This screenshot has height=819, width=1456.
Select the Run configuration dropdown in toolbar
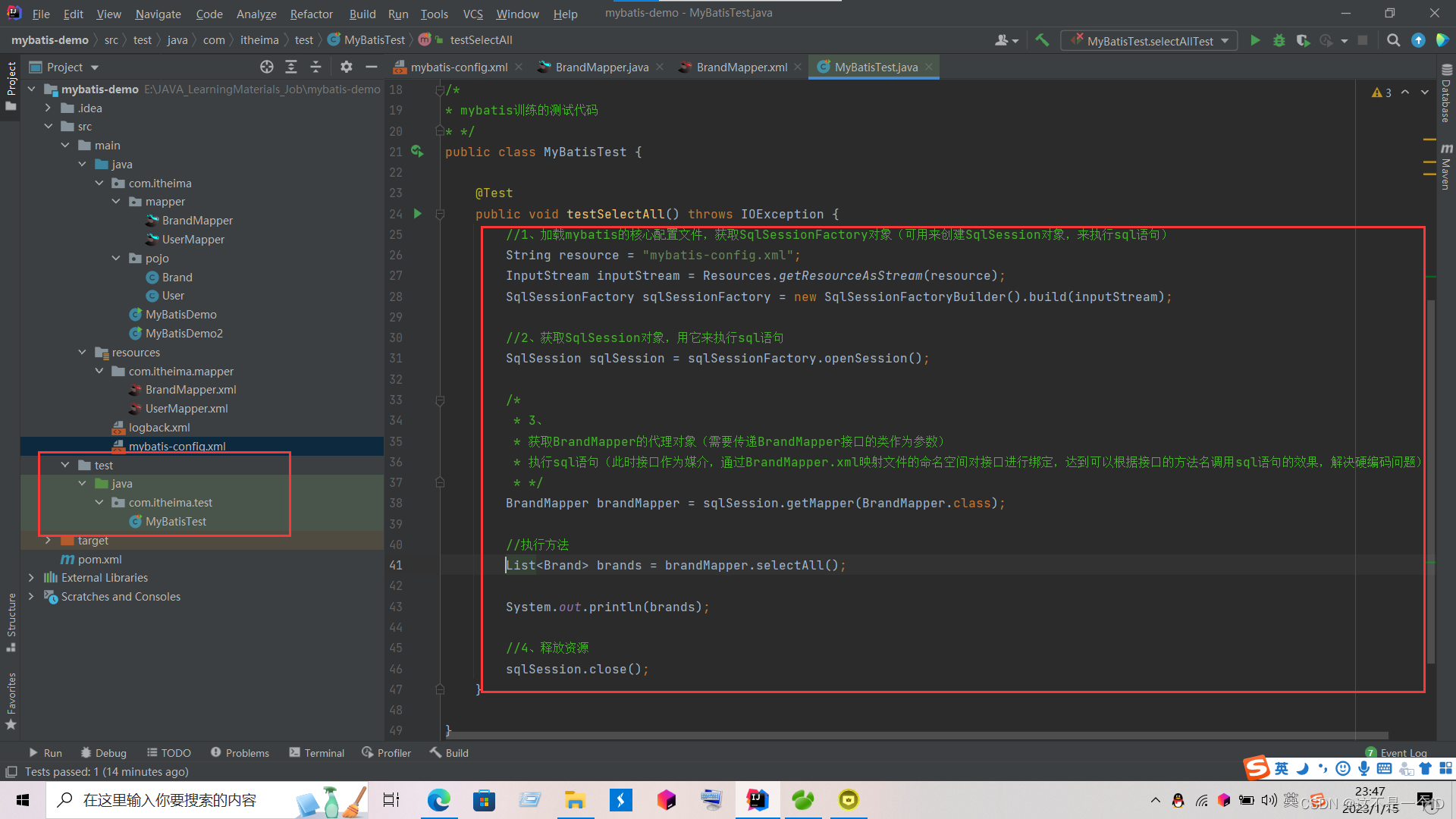[1155, 40]
